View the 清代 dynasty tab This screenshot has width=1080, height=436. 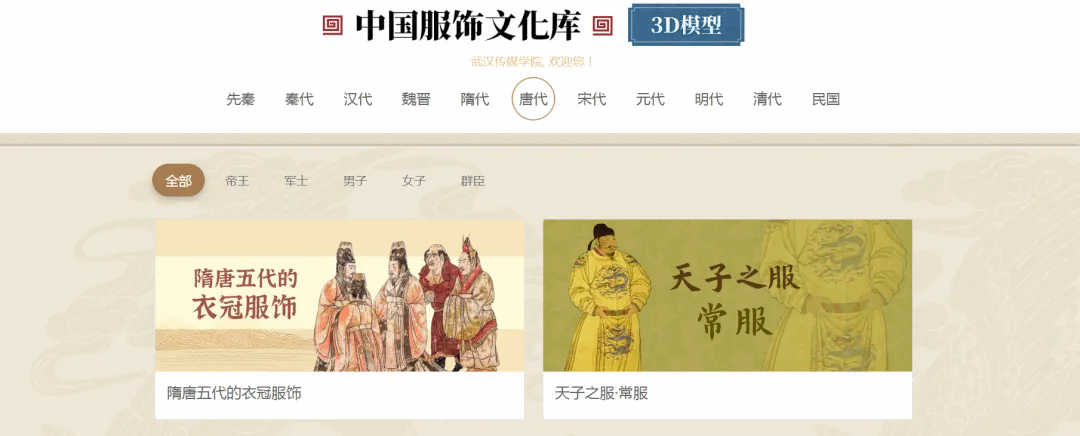coord(767,99)
